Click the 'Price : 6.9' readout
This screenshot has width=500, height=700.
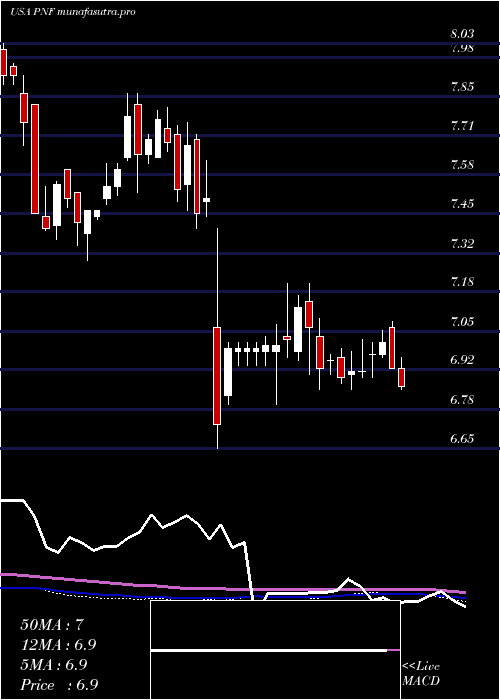[59, 685]
